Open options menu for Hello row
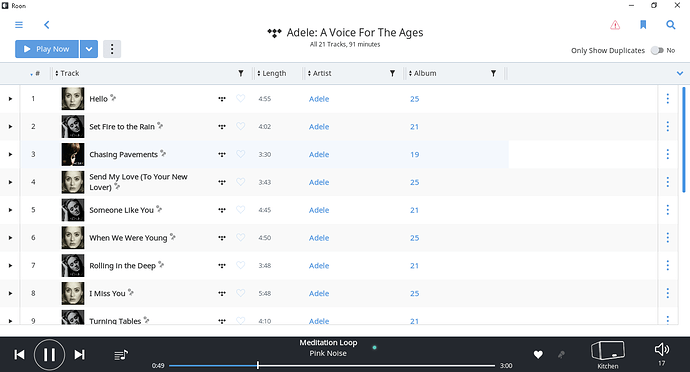The height and width of the screenshot is (372, 690). 668,99
